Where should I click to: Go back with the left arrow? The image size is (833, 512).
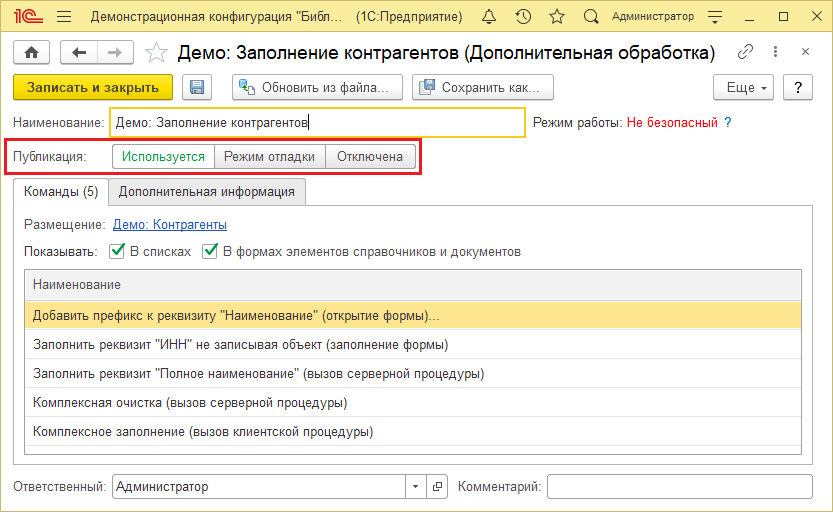coord(79,53)
